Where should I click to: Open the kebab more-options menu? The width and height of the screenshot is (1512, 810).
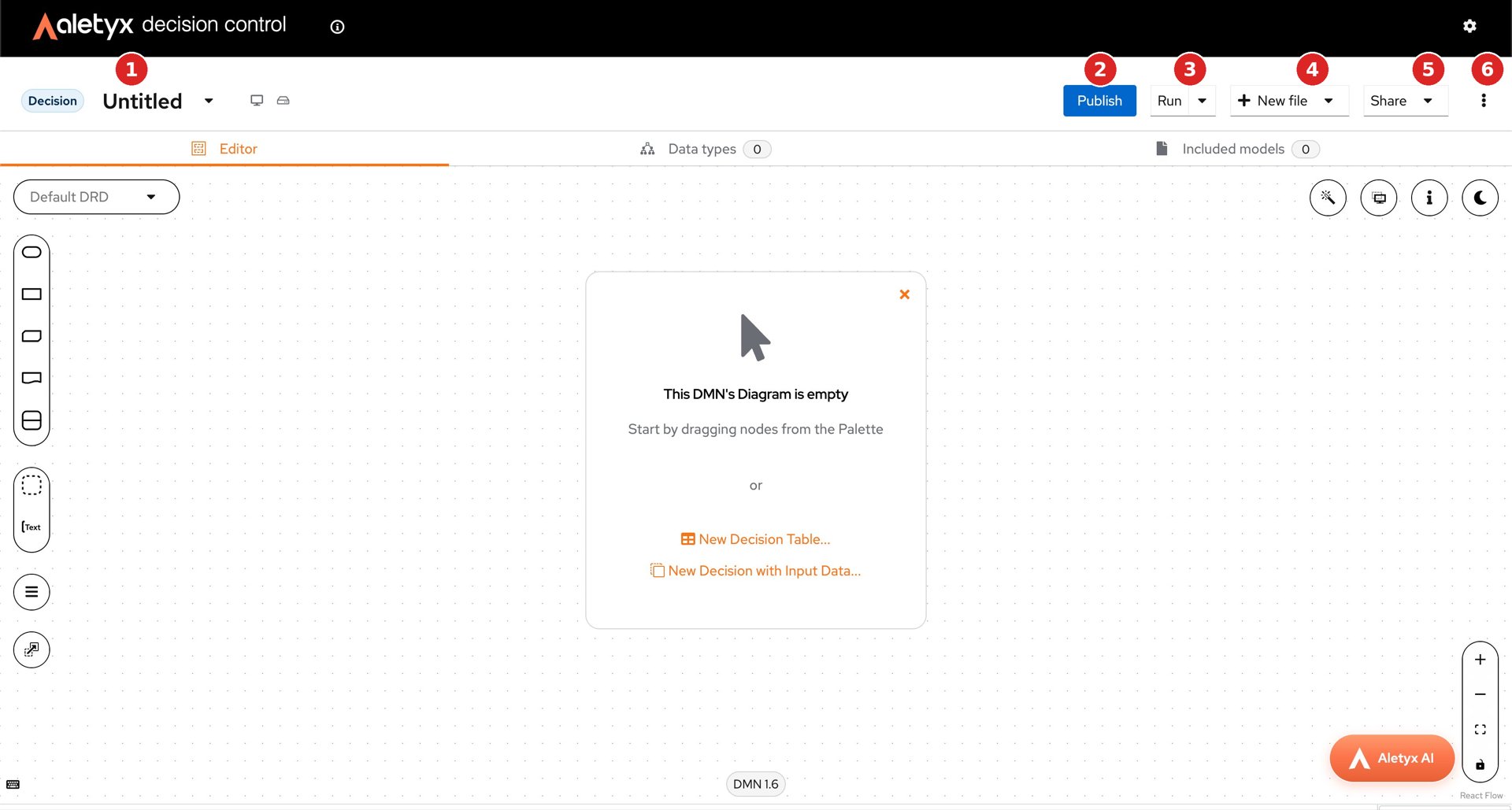1484,101
